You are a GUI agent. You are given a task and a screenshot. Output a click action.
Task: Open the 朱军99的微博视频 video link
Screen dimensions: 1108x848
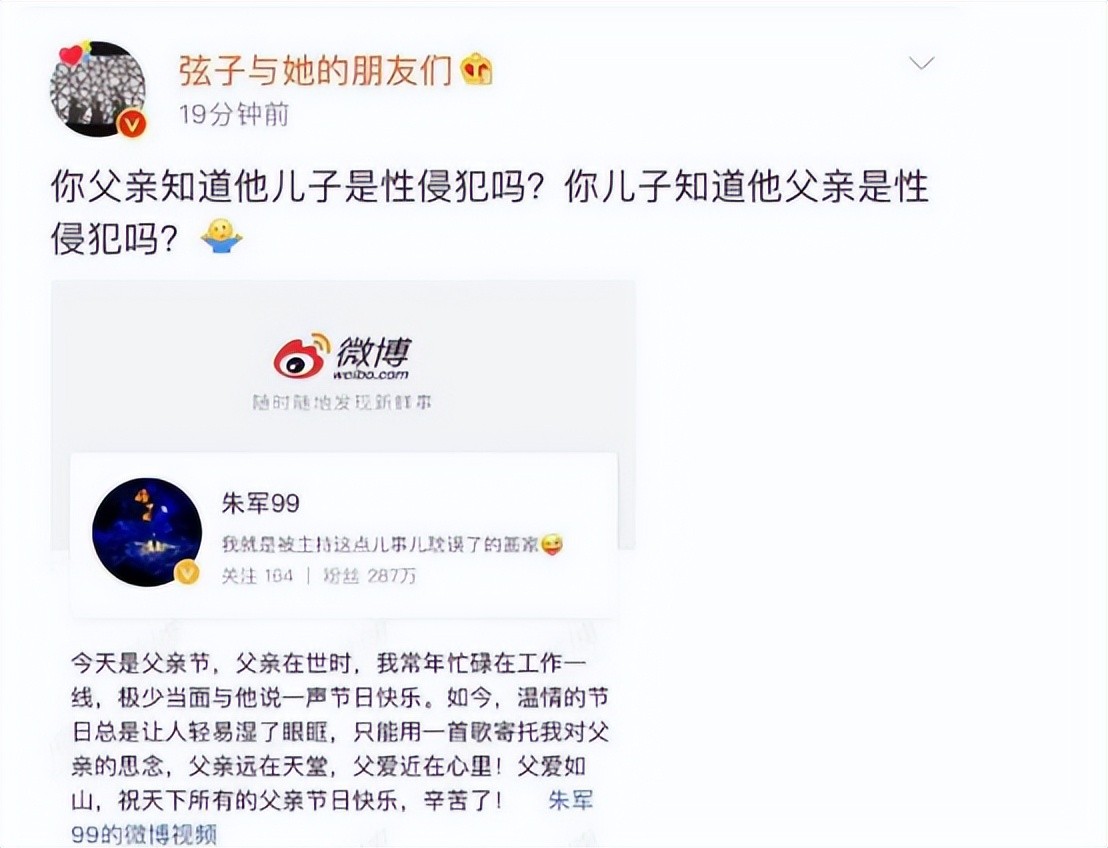pyautogui.click(x=332, y=817)
